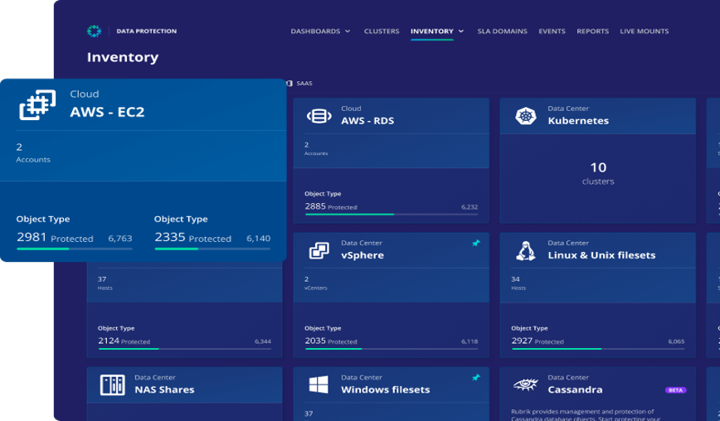The height and width of the screenshot is (421, 720).
Task: Unpin the vSphere card pin icon
Action: pyautogui.click(x=476, y=243)
